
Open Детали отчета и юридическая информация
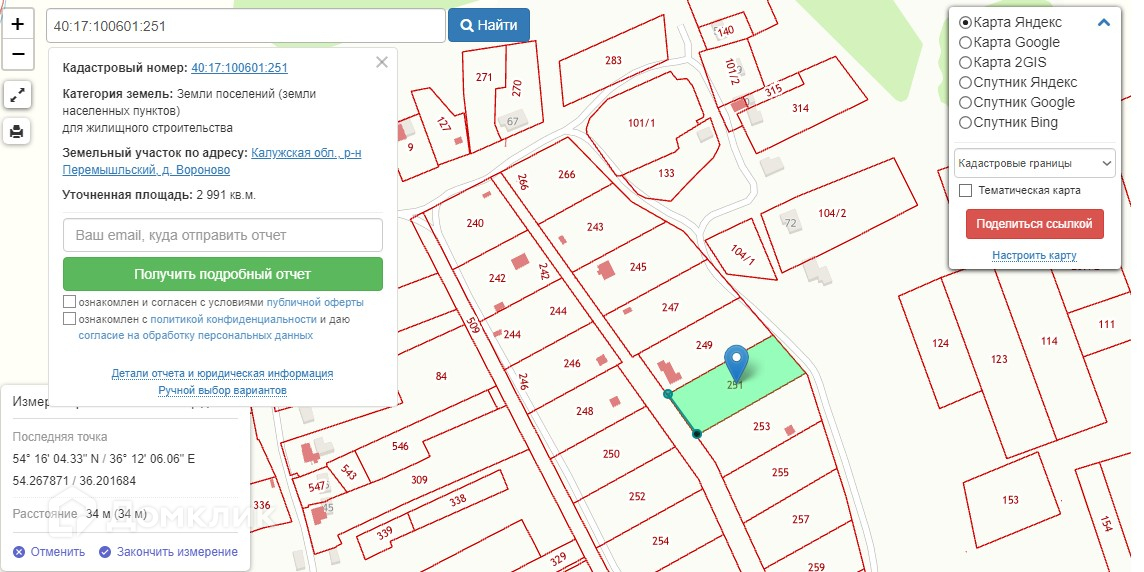pos(223,373)
